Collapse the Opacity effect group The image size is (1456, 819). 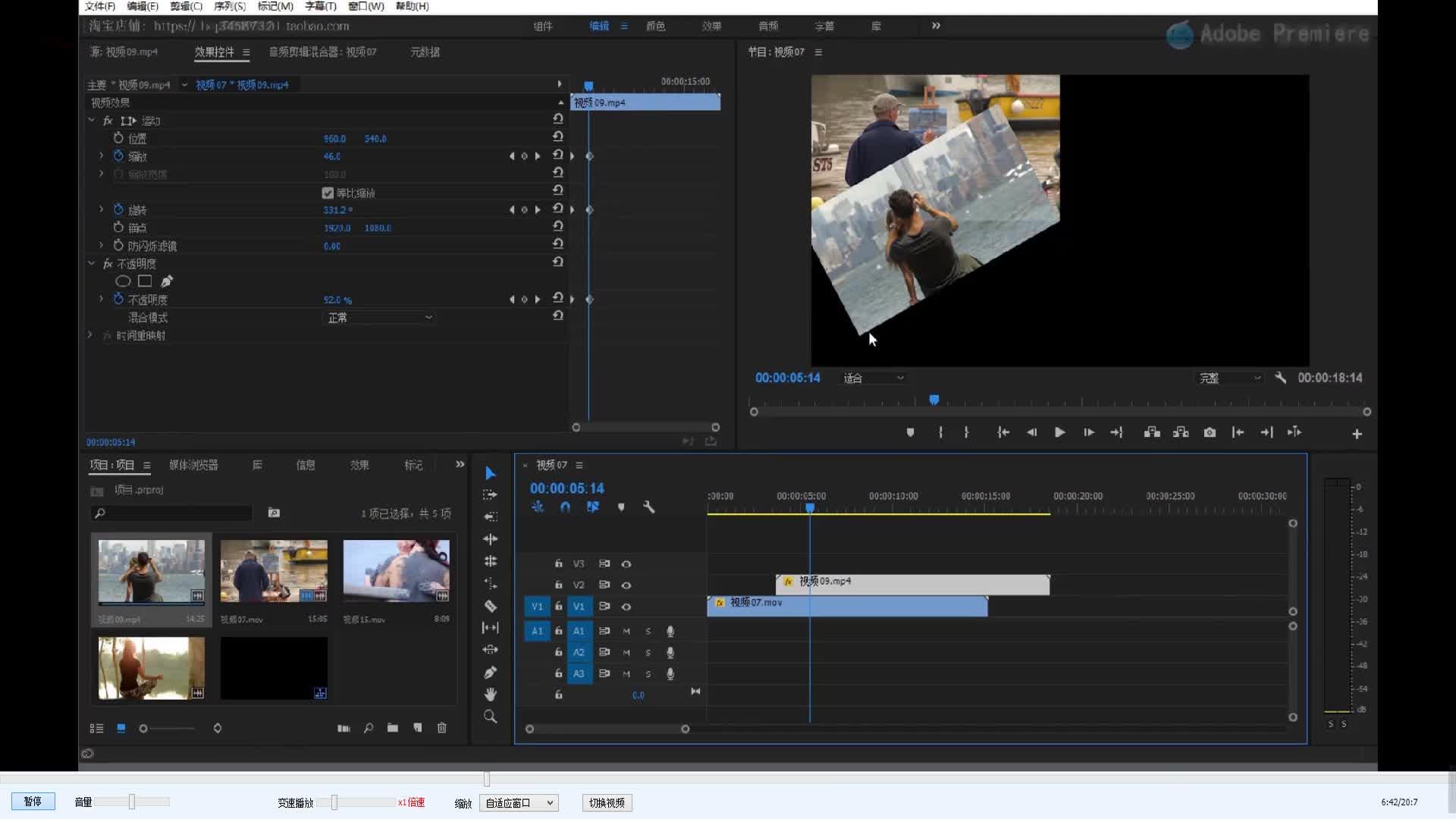(91, 263)
